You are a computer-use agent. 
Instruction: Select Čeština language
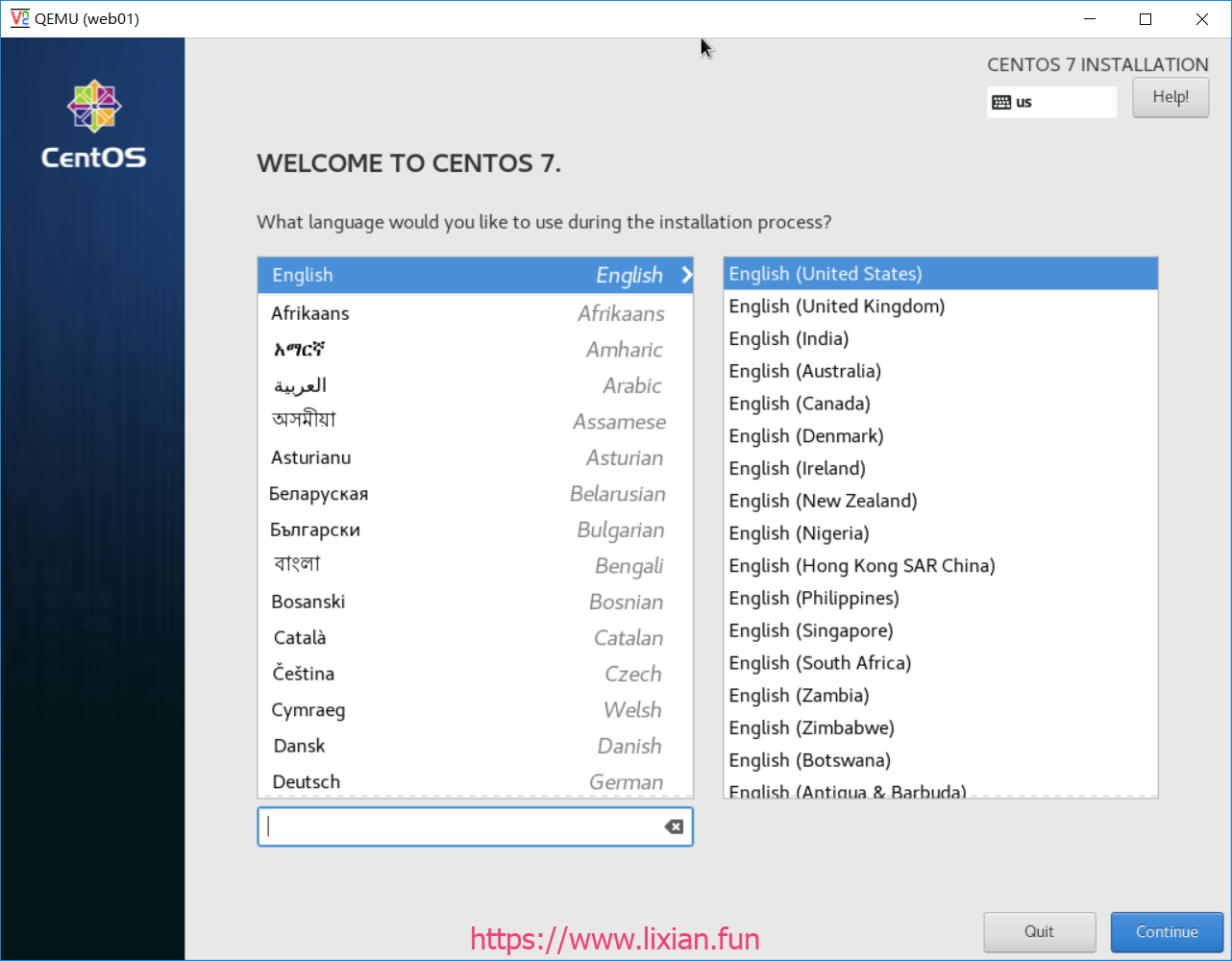[475, 674]
